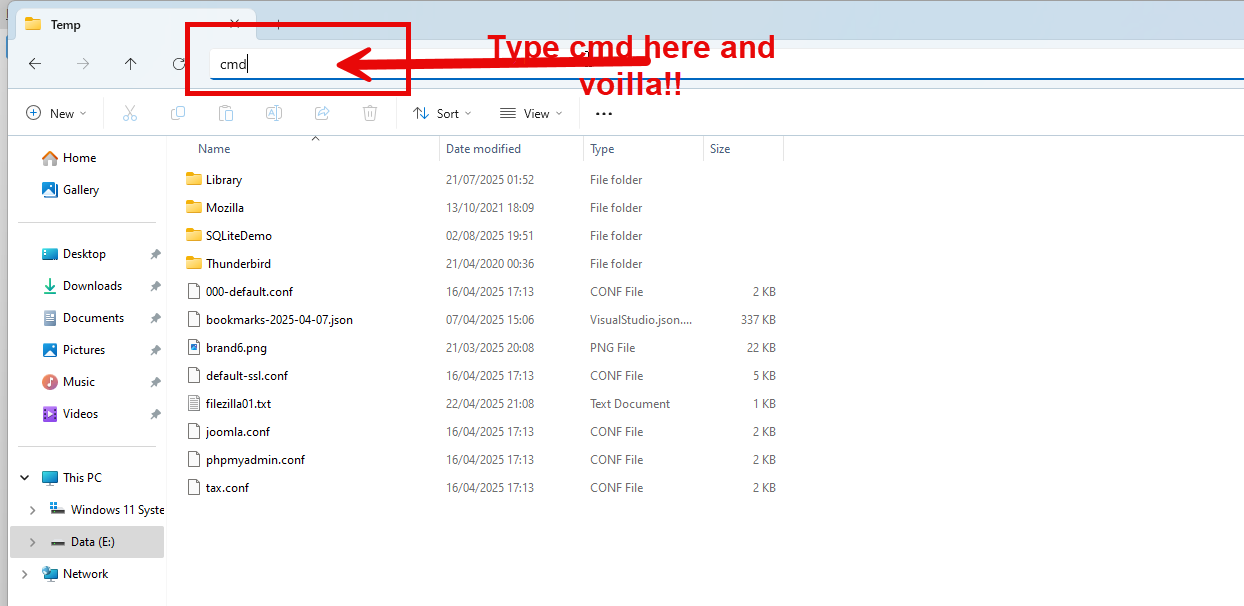Click the Thunderbird folder icon
This screenshot has width=1244, height=606.
pos(194,264)
